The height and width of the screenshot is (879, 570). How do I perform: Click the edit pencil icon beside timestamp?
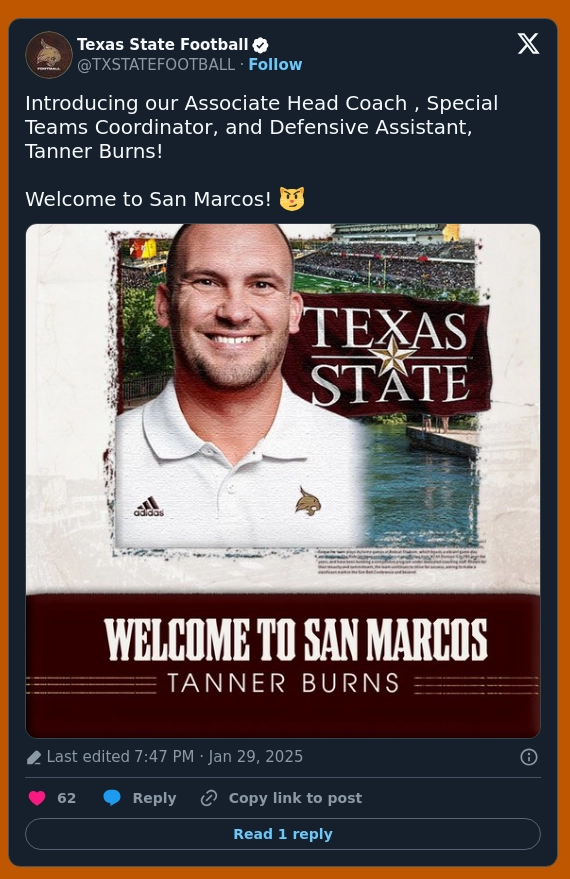(34, 758)
